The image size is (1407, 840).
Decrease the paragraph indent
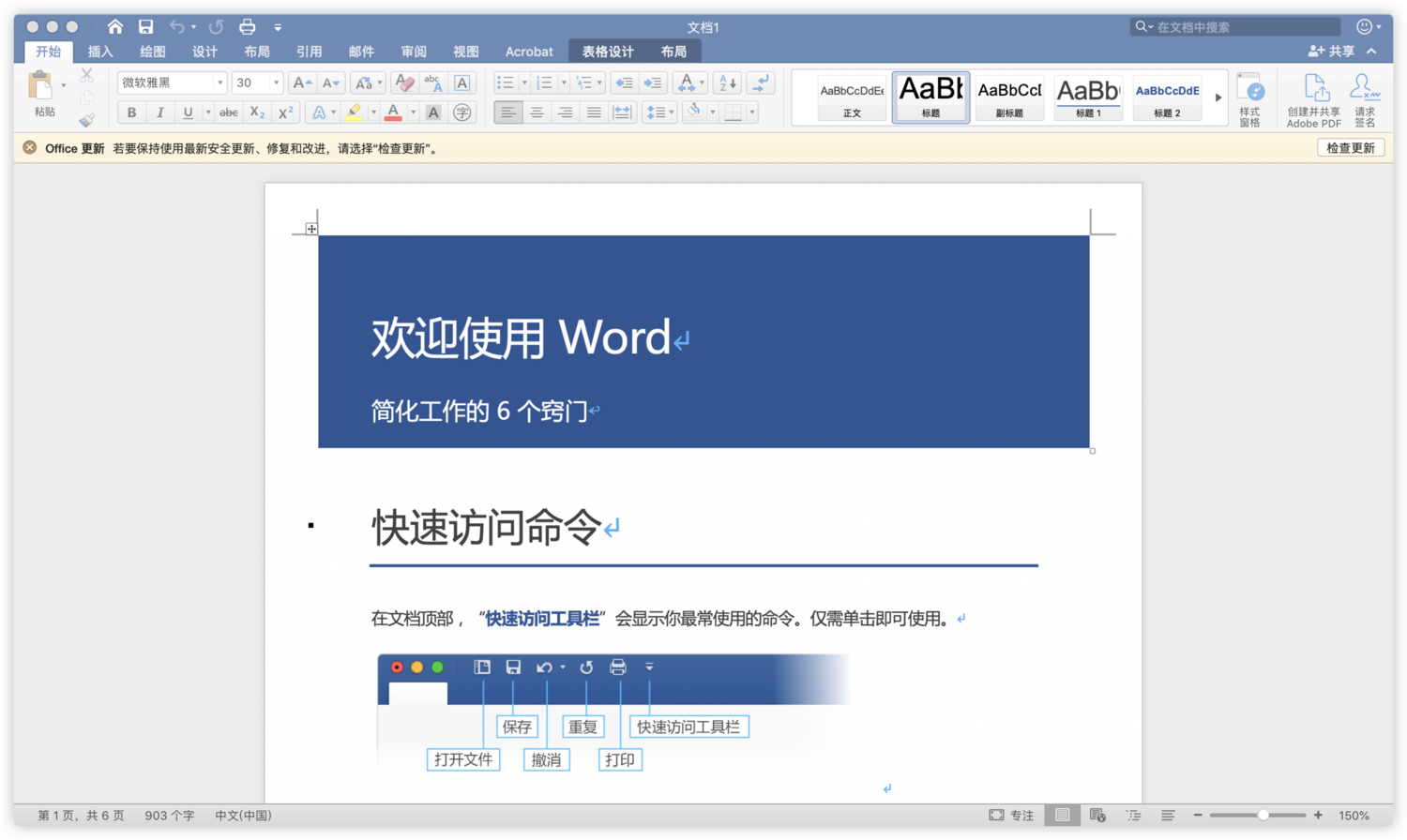(623, 83)
